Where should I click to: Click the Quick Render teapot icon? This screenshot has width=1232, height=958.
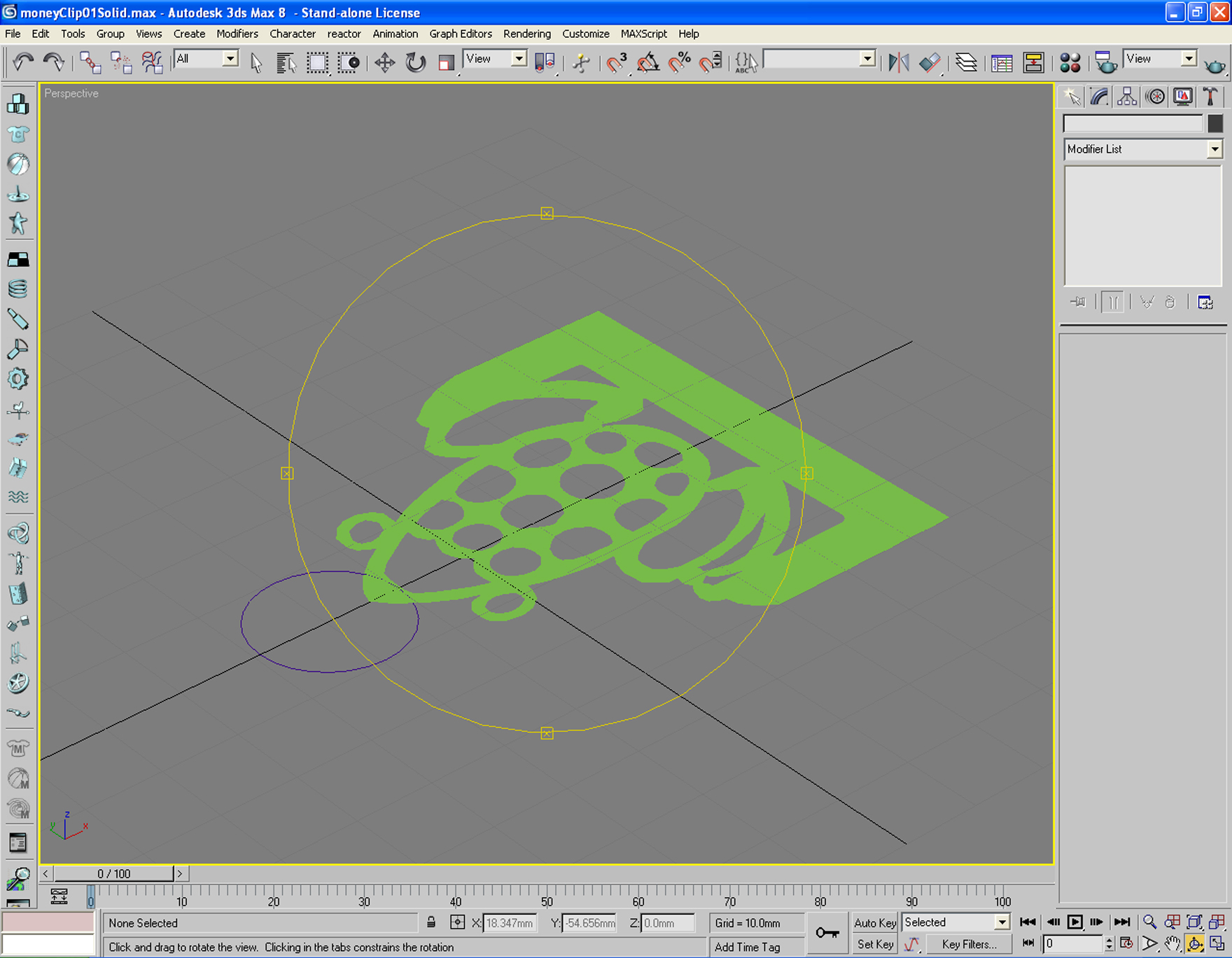tap(1215, 64)
